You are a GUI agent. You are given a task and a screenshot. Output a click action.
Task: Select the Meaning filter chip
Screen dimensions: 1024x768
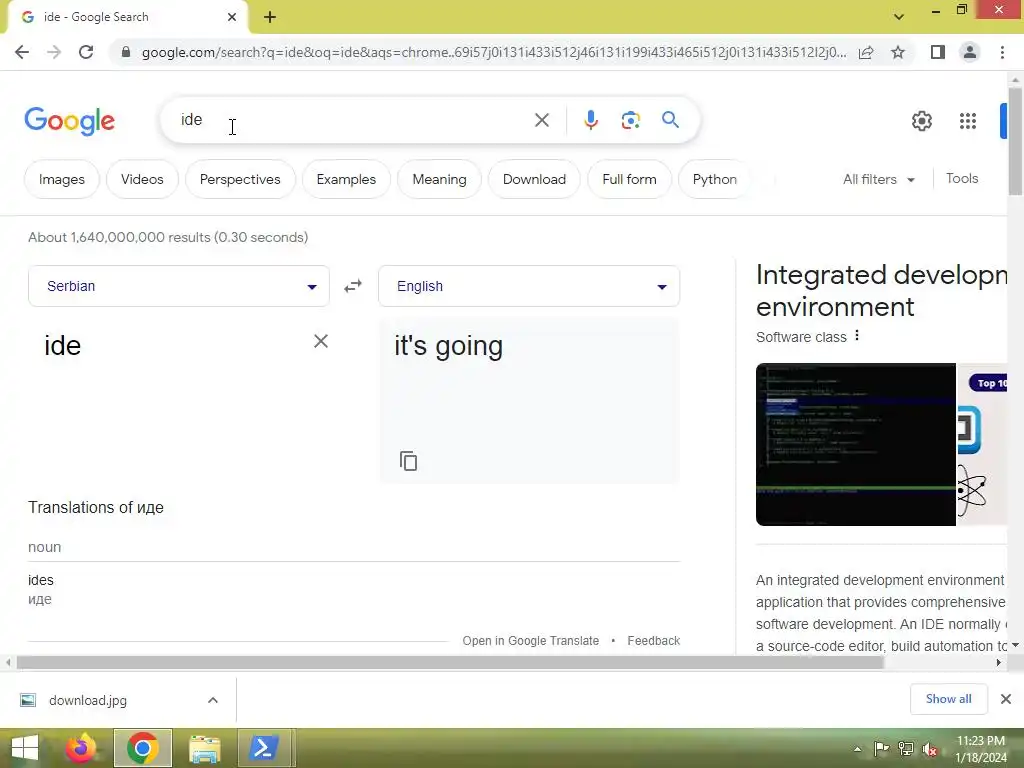tap(440, 179)
